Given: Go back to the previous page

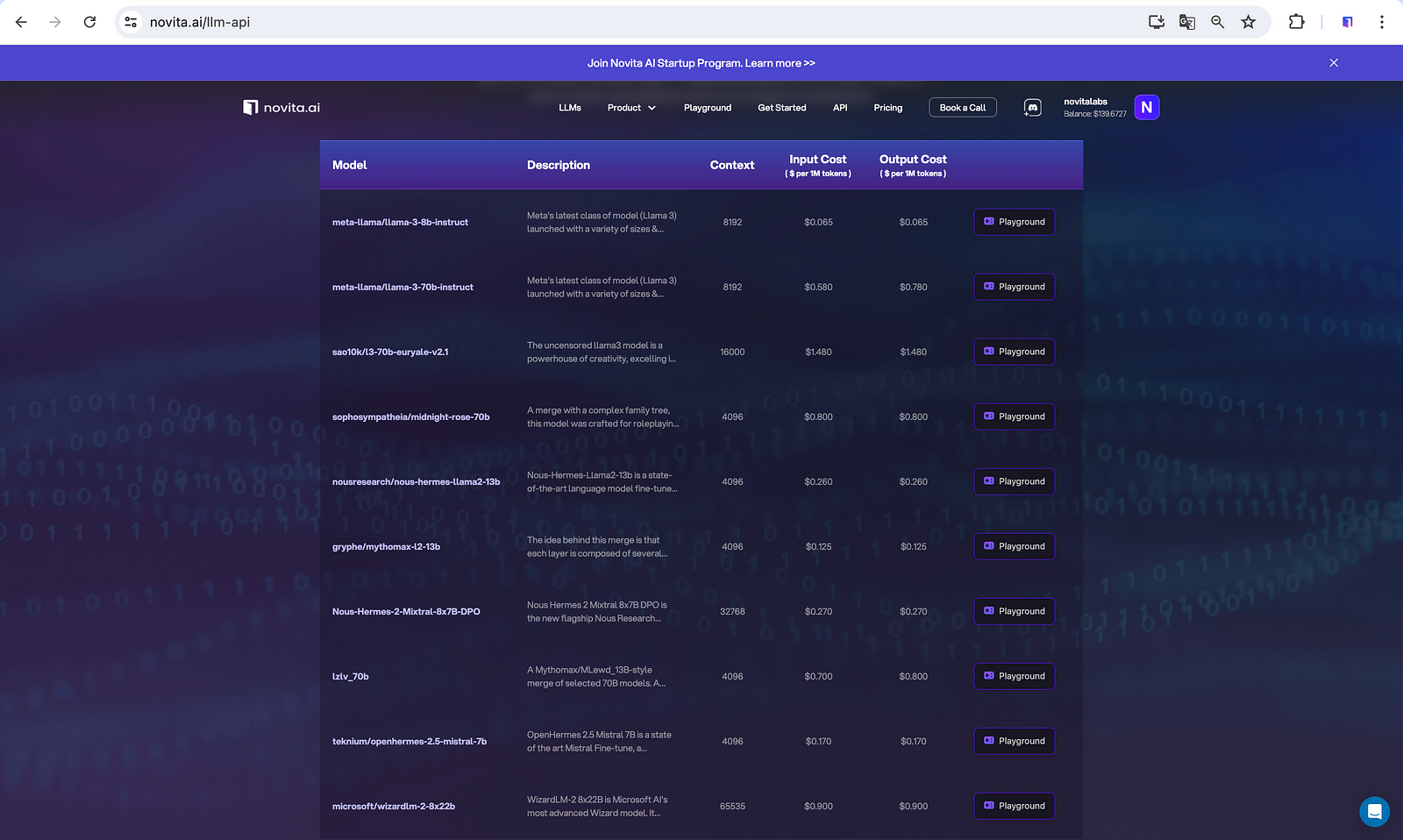Looking at the screenshot, I should [21, 22].
